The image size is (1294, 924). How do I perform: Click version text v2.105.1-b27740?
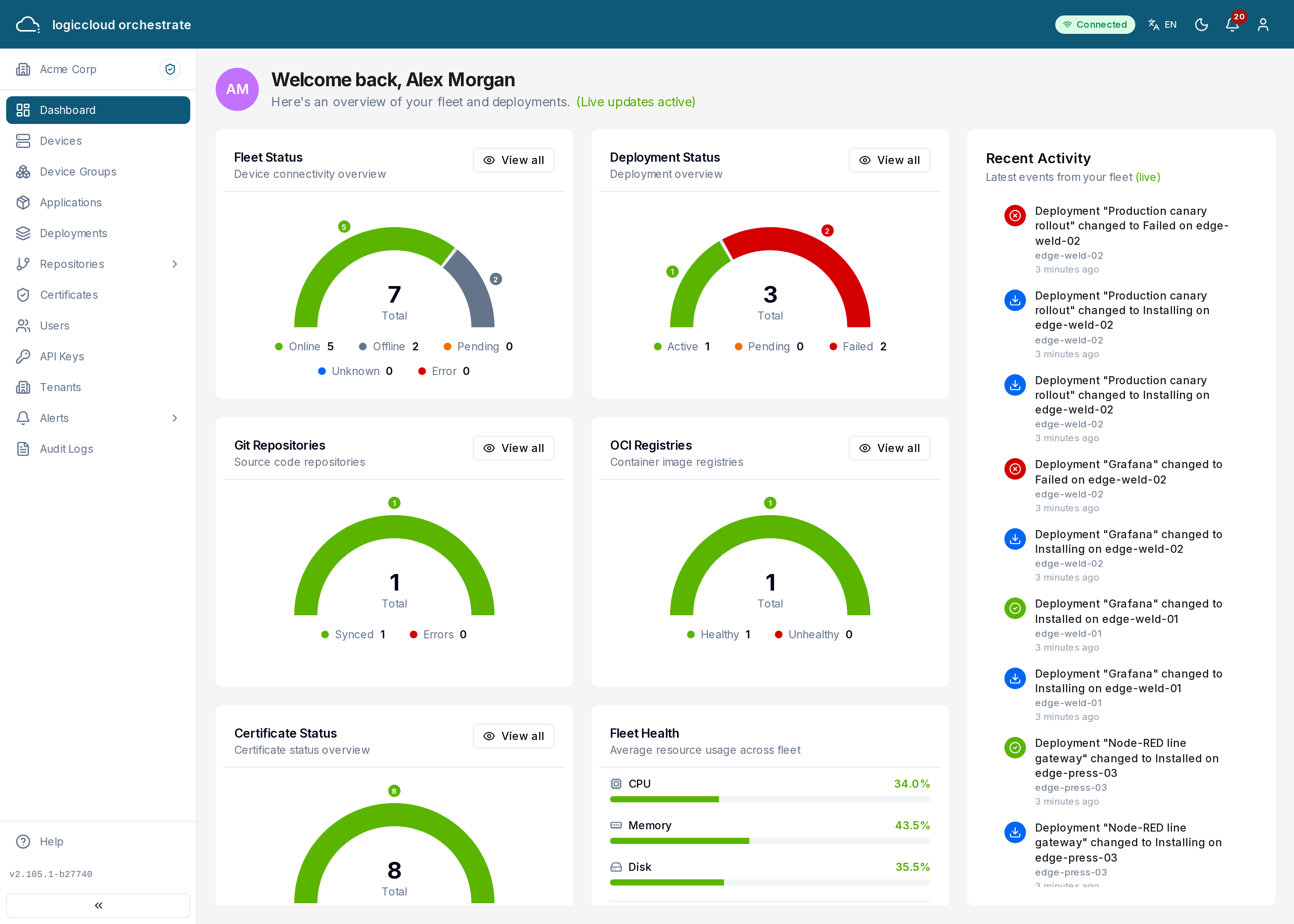[x=51, y=874]
